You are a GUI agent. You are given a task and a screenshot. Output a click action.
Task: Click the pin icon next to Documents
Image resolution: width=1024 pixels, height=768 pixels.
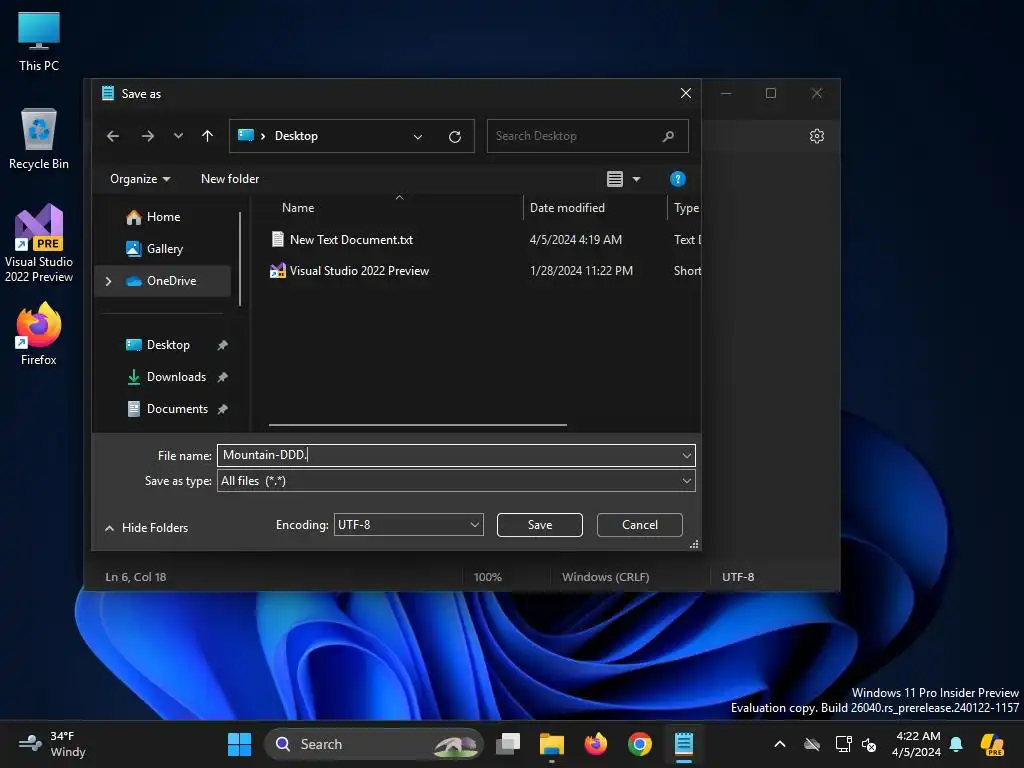223,409
